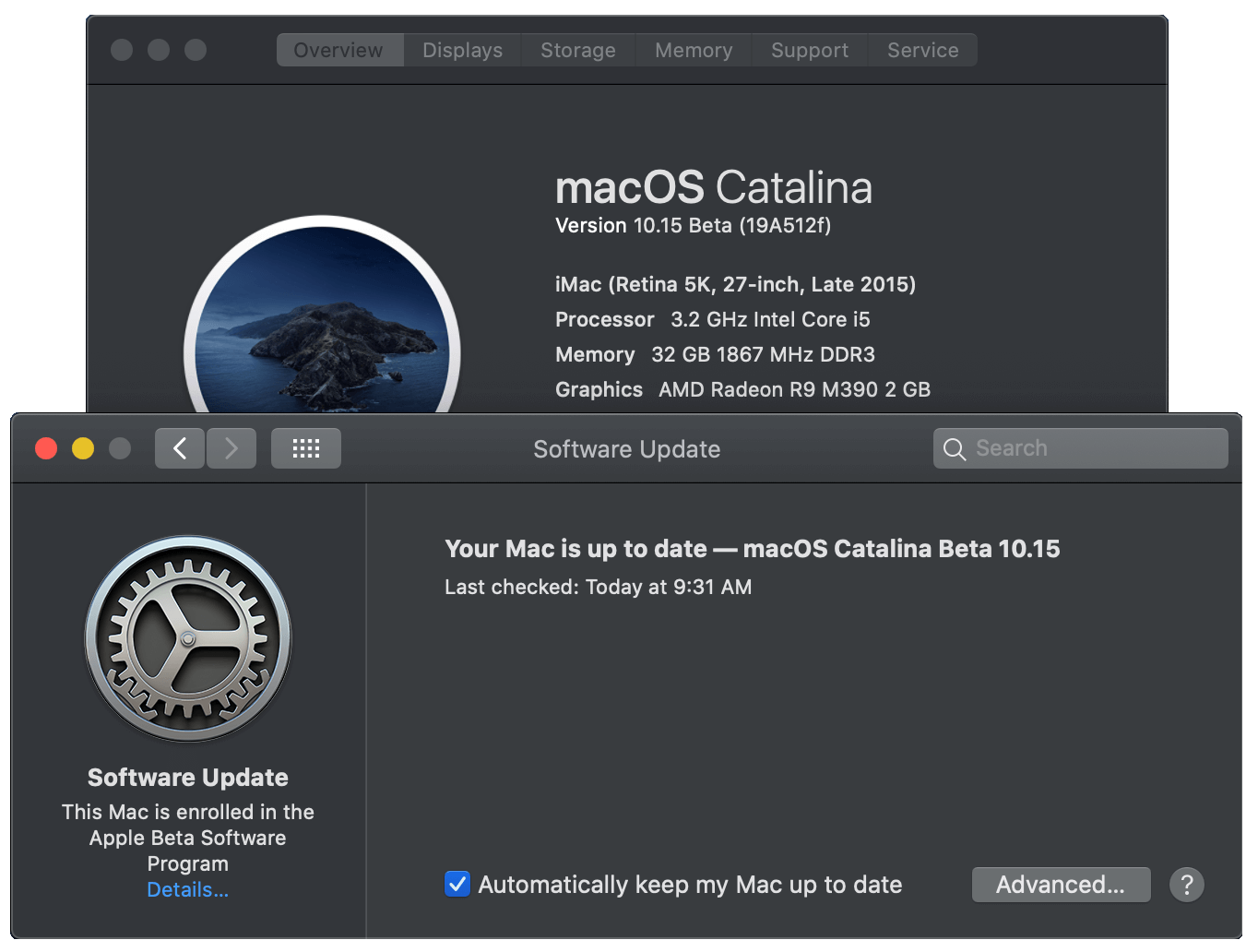Click the Software Update gear icon

pos(187,637)
